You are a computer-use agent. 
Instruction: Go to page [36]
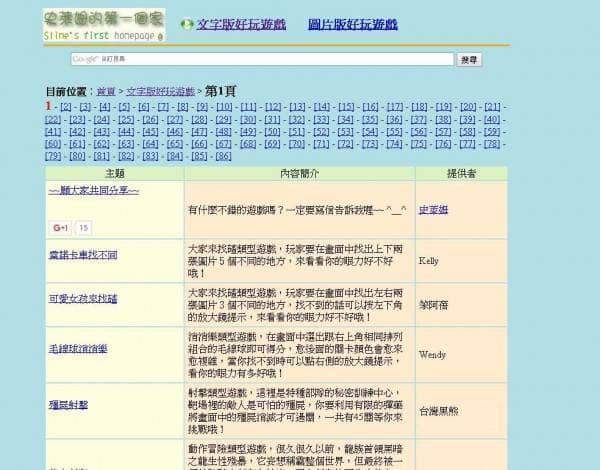pos(394,119)
